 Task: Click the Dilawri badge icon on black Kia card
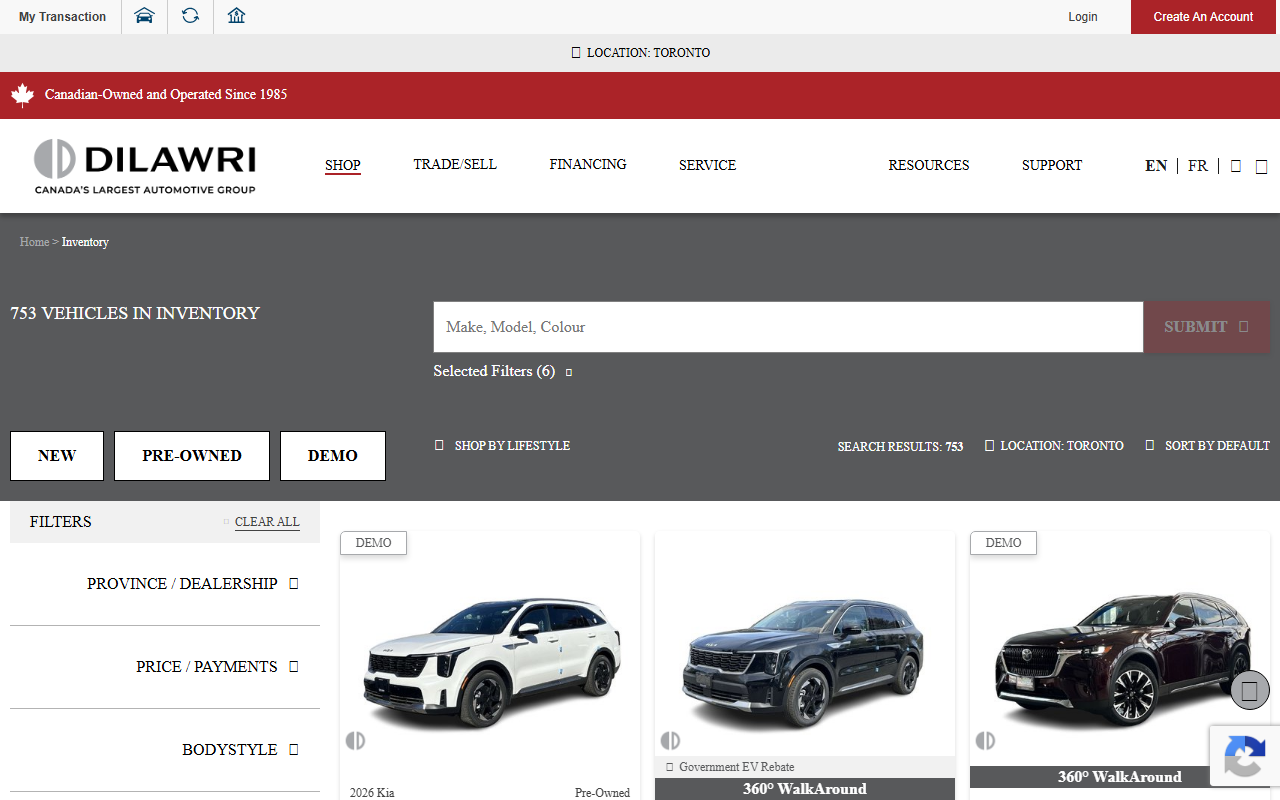(670, 740)
